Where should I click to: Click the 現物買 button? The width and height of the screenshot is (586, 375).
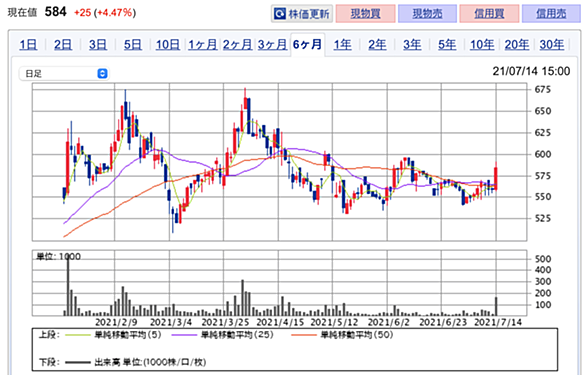tap(366, 14)
